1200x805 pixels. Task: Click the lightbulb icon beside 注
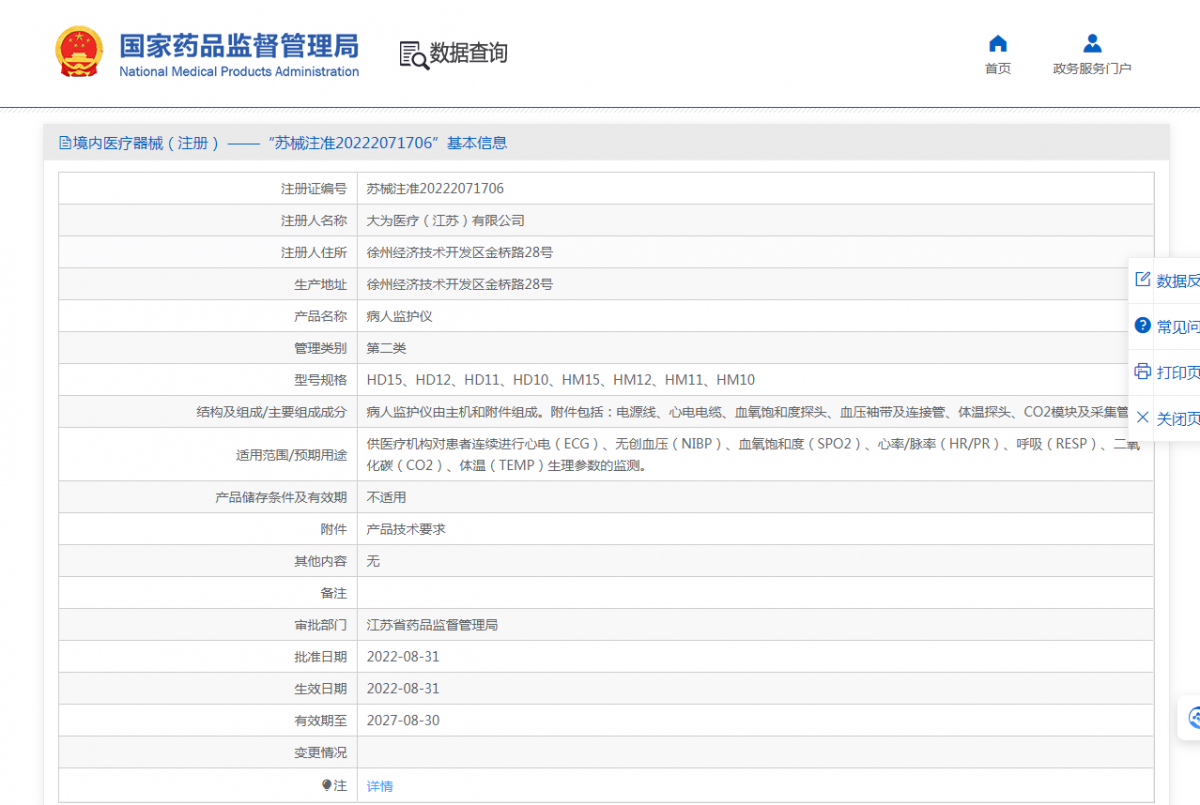[x=326, y=786]
